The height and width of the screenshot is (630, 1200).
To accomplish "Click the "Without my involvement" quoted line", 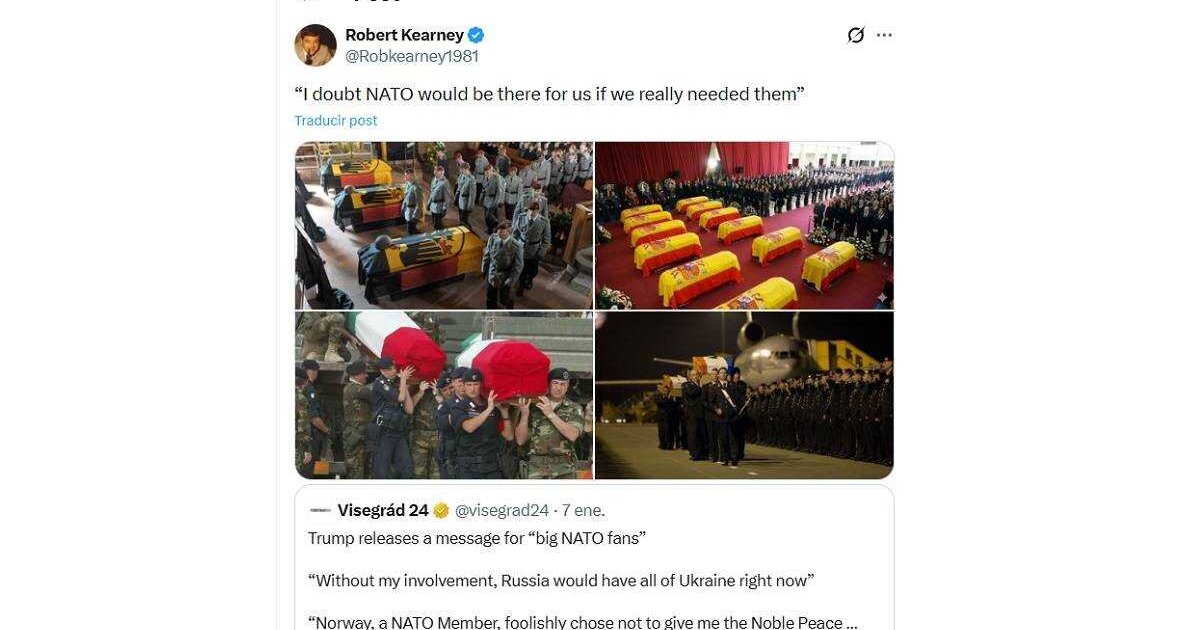I will tap(560, 580).
